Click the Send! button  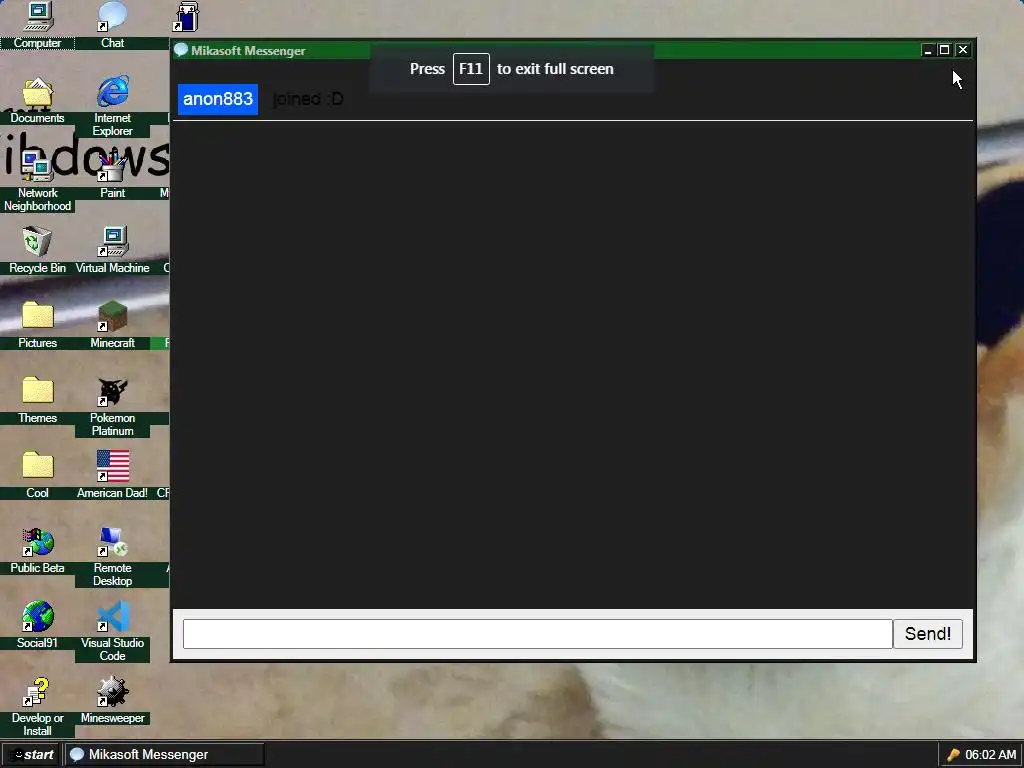[927, 634]
